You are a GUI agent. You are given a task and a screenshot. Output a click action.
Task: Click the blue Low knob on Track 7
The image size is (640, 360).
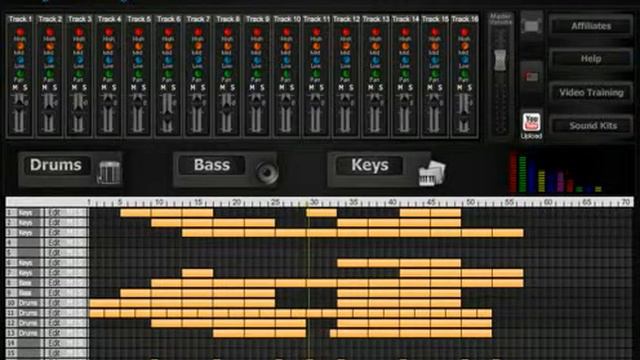coord(198,60)
